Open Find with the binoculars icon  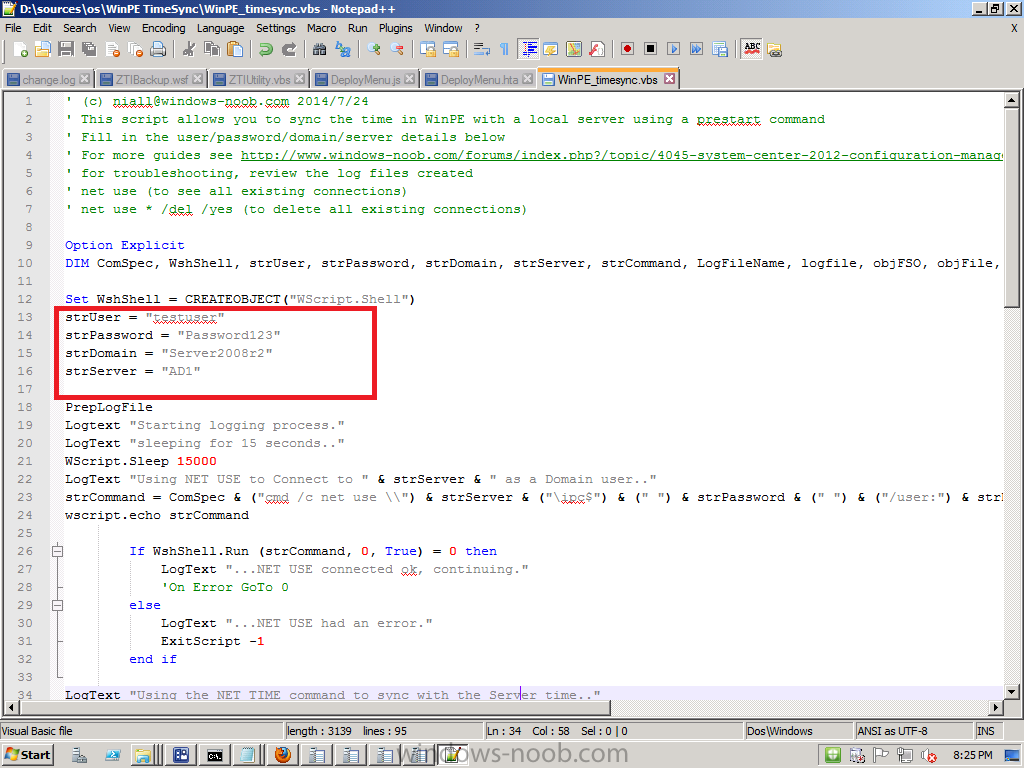point(319,50)
